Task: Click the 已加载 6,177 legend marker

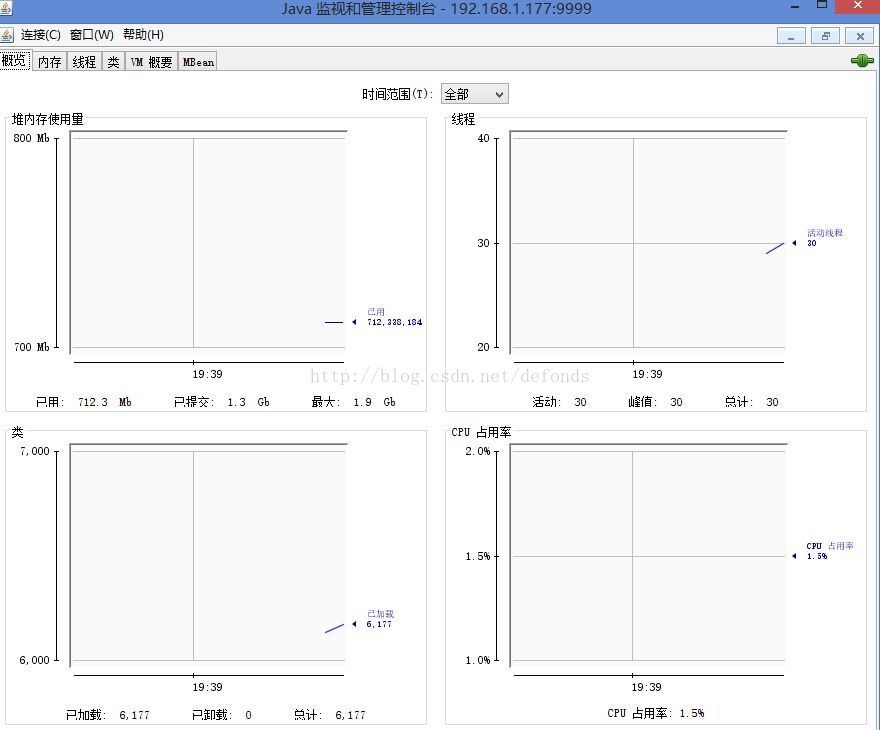Action: tap(354, 624)
